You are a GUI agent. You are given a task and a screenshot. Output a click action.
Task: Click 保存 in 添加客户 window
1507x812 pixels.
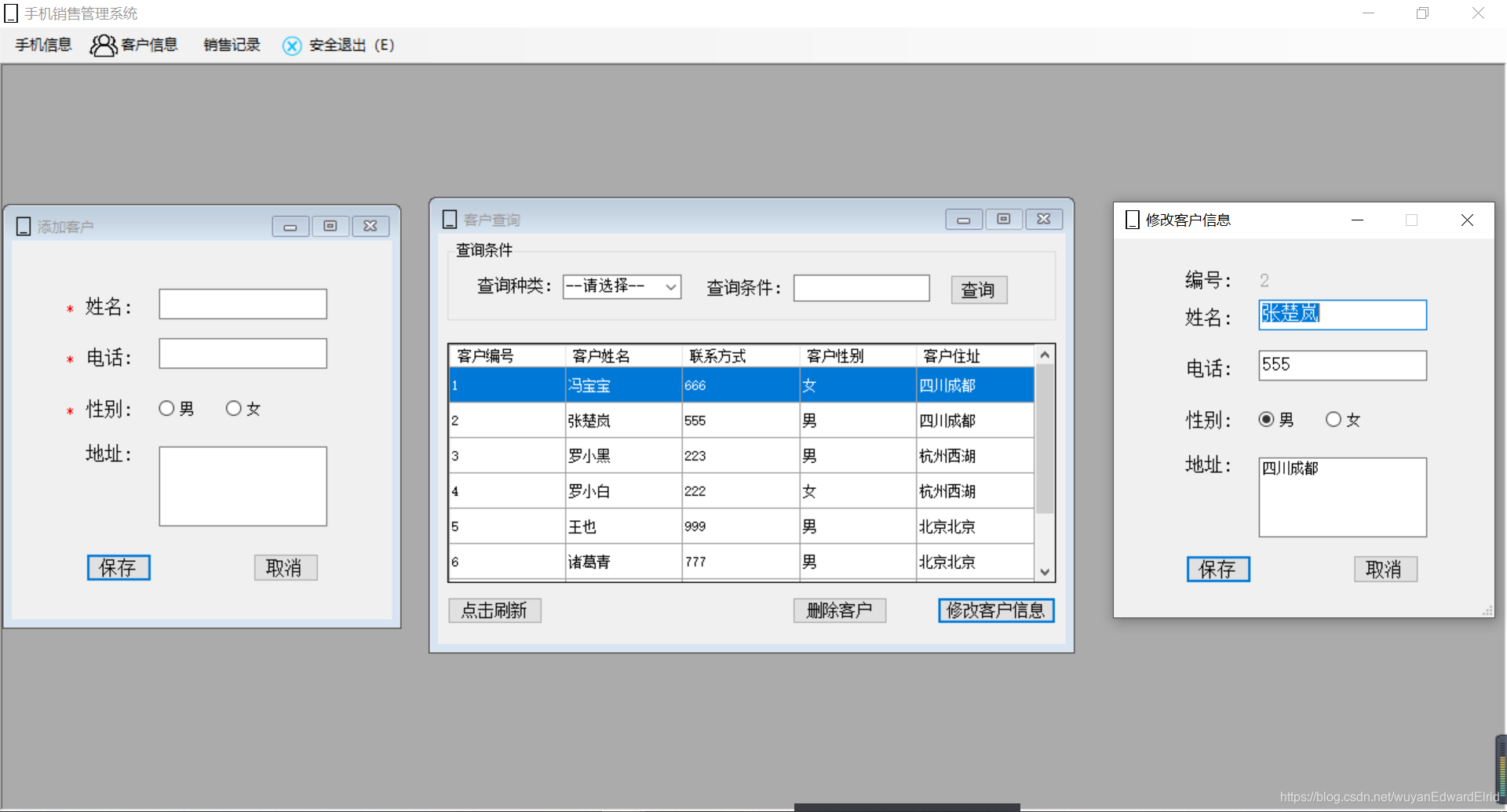(119, 567)
